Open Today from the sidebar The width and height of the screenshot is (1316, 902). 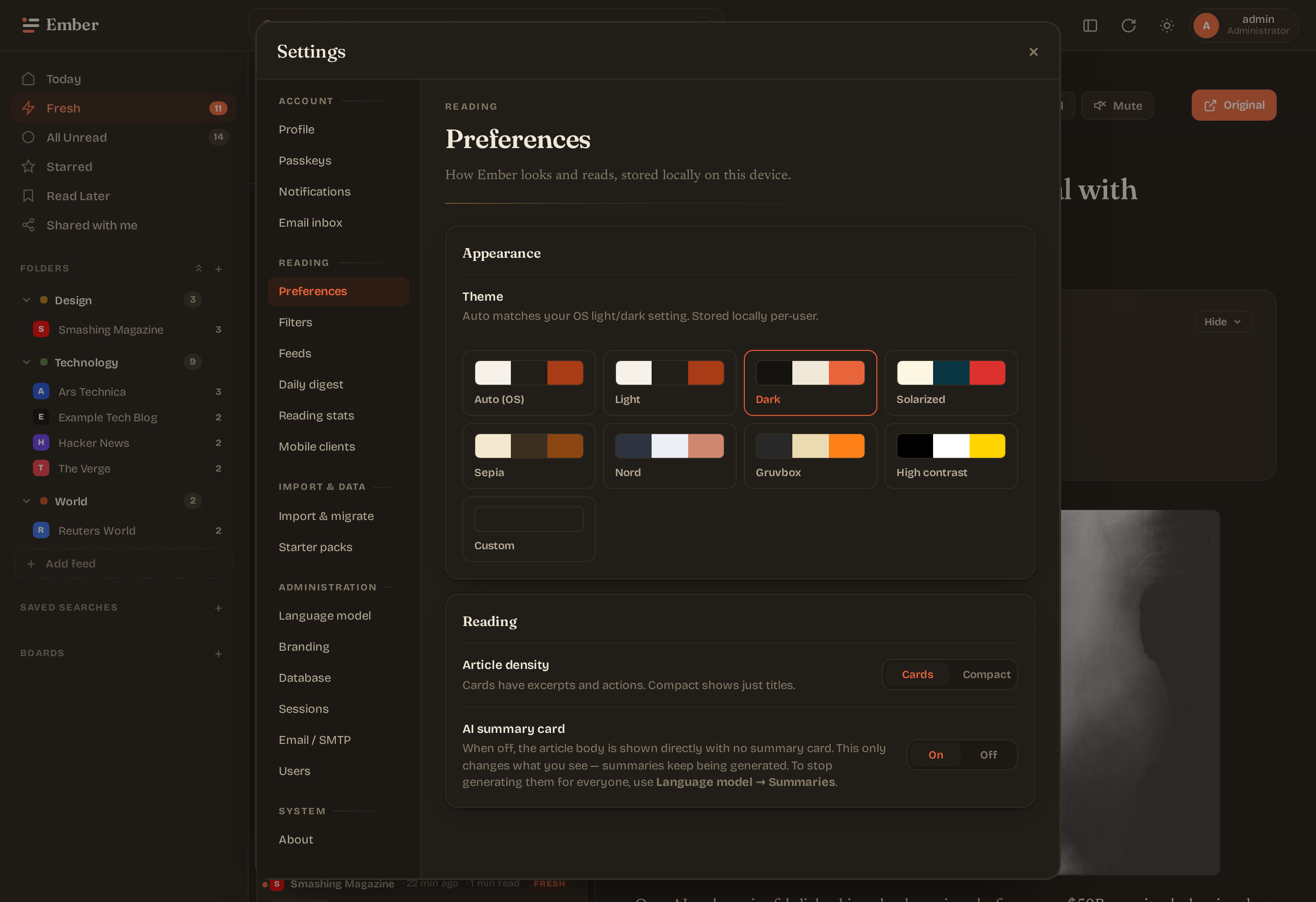[123, 79]
